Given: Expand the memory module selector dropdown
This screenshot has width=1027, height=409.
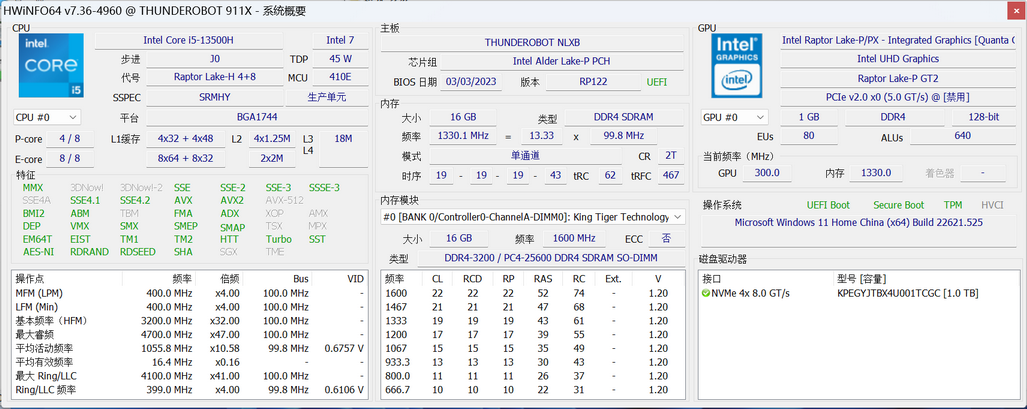Looking at the screenshot, I should pos(532,217).
